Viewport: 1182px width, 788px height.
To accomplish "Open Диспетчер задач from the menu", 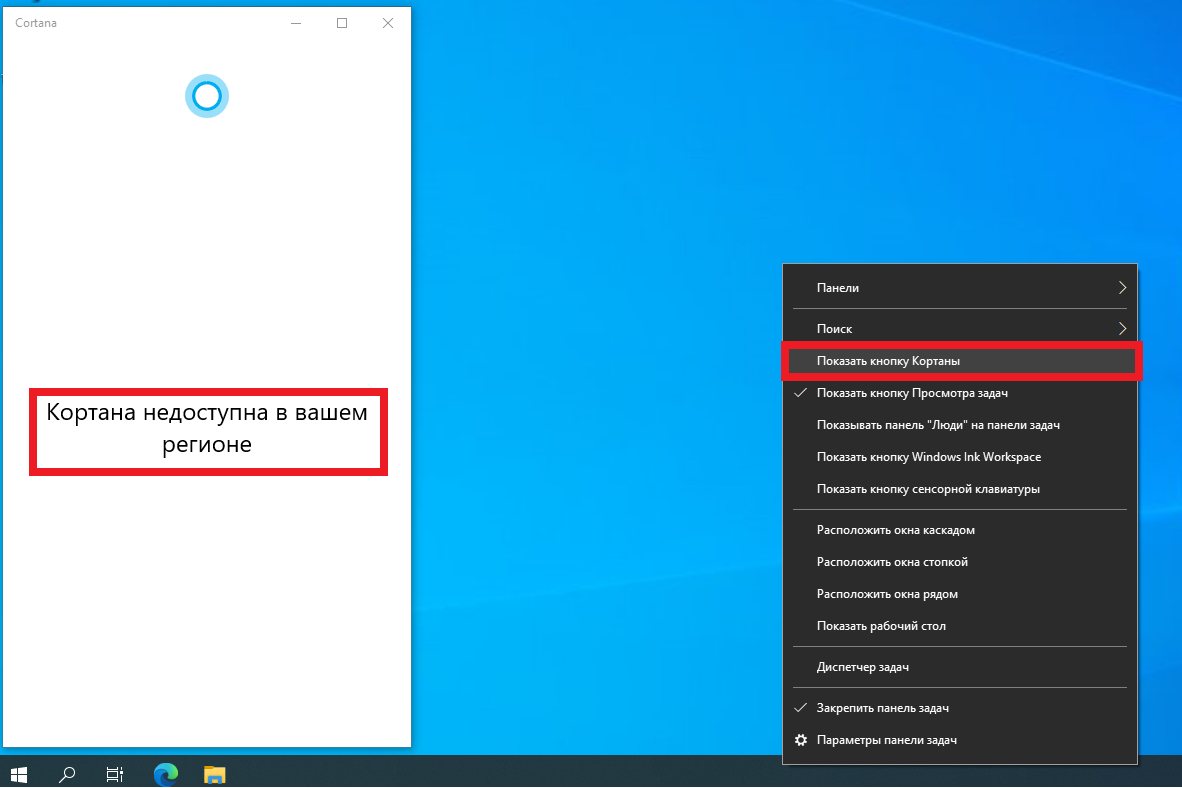I will click(960, 667).
